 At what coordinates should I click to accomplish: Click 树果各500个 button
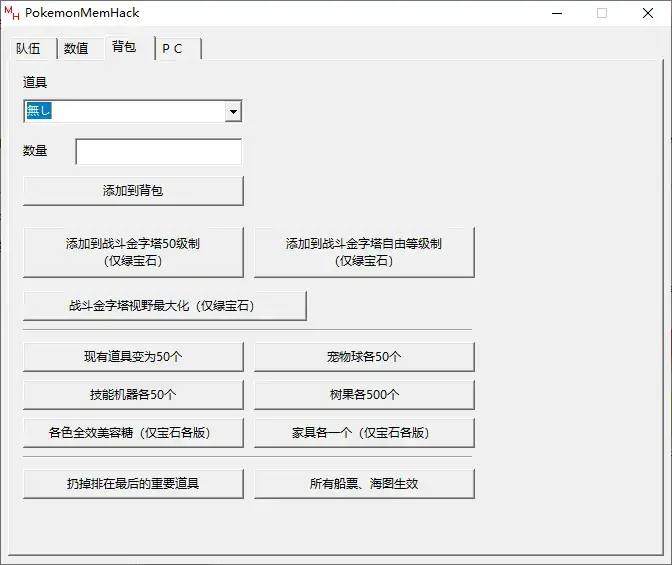(x=364, y=395)
